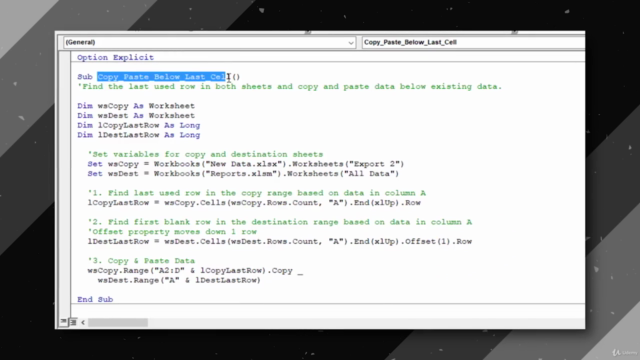
Task: Click the 'Find the last used row comment
Action: pos(290,87)
